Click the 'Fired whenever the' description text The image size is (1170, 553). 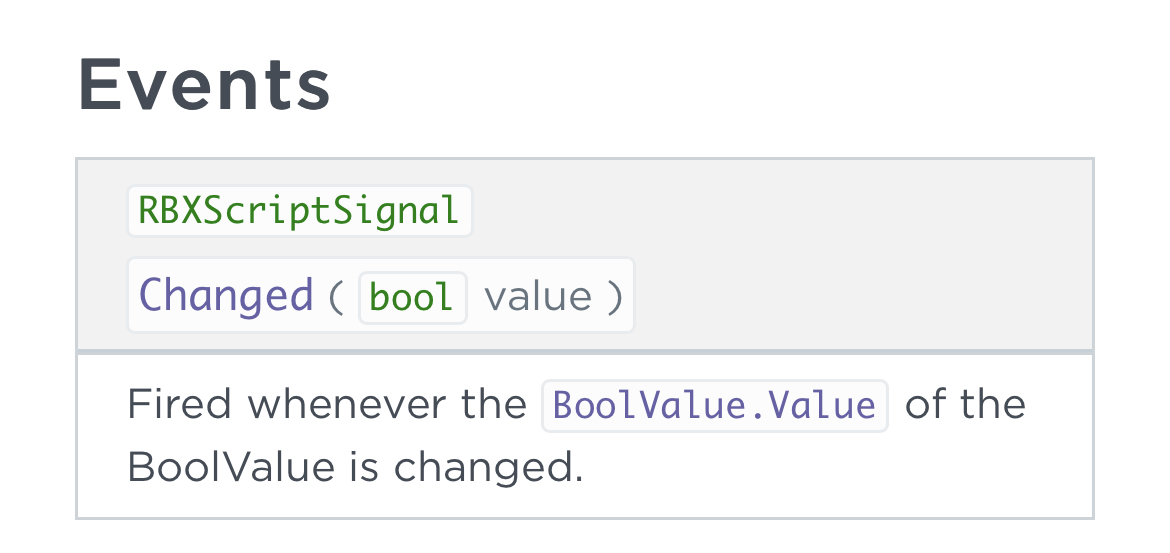327,405
